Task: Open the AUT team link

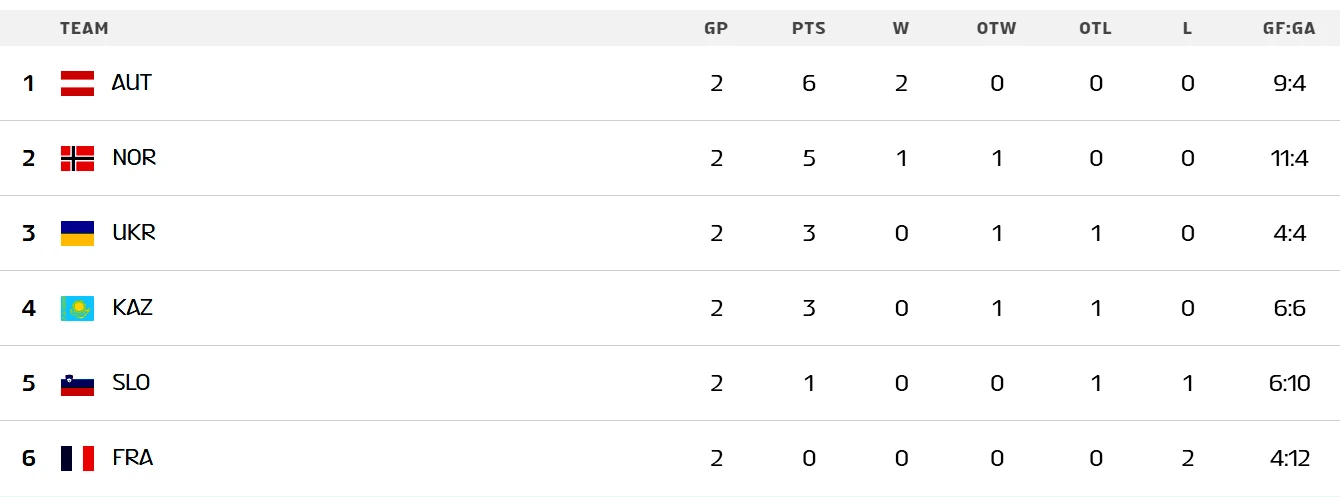Action: tap(131, 83)
